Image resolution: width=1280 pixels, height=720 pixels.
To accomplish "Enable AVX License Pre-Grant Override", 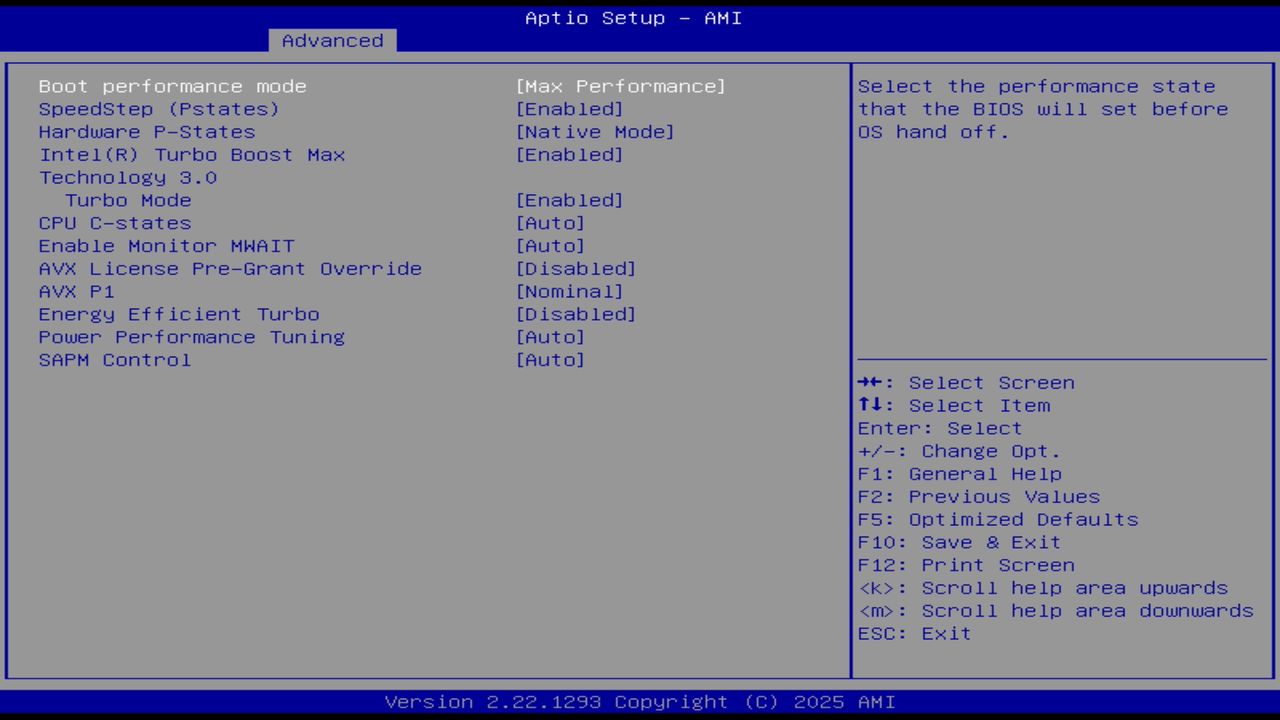I will [577, 268].
